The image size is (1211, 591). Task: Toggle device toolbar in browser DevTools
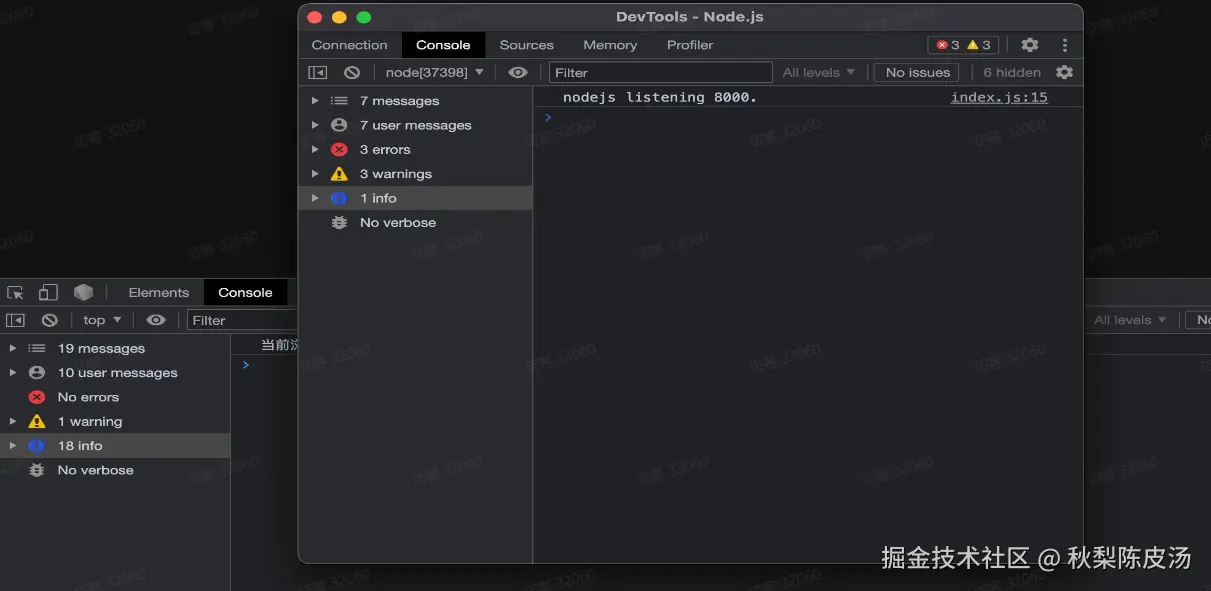48,292
